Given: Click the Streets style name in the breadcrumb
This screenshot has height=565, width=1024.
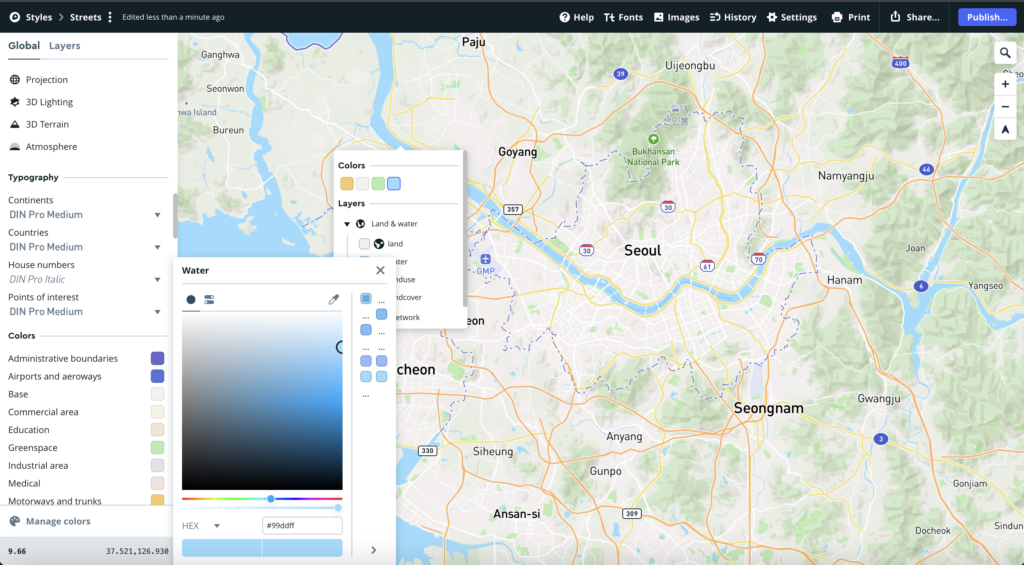Looking at the screenshot, I should (86, 17).
